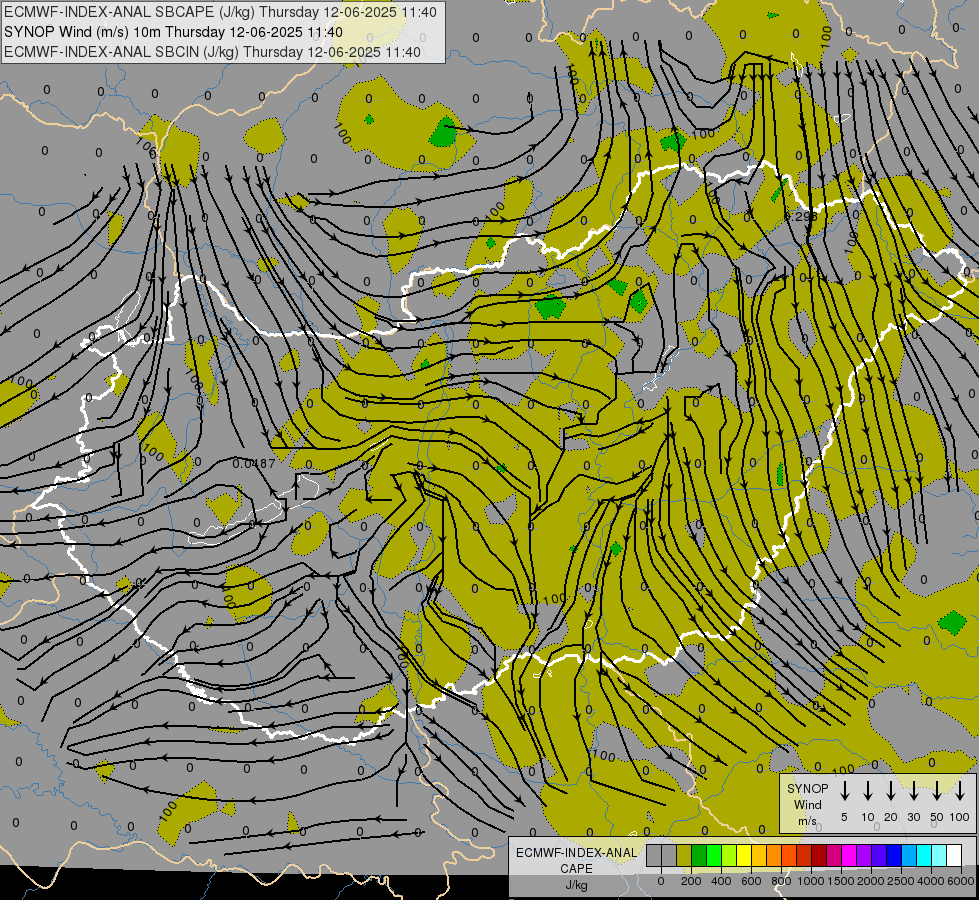The image size is (979, 900).
Task: Click the wind legend arrow above 5
Action: 845,791
